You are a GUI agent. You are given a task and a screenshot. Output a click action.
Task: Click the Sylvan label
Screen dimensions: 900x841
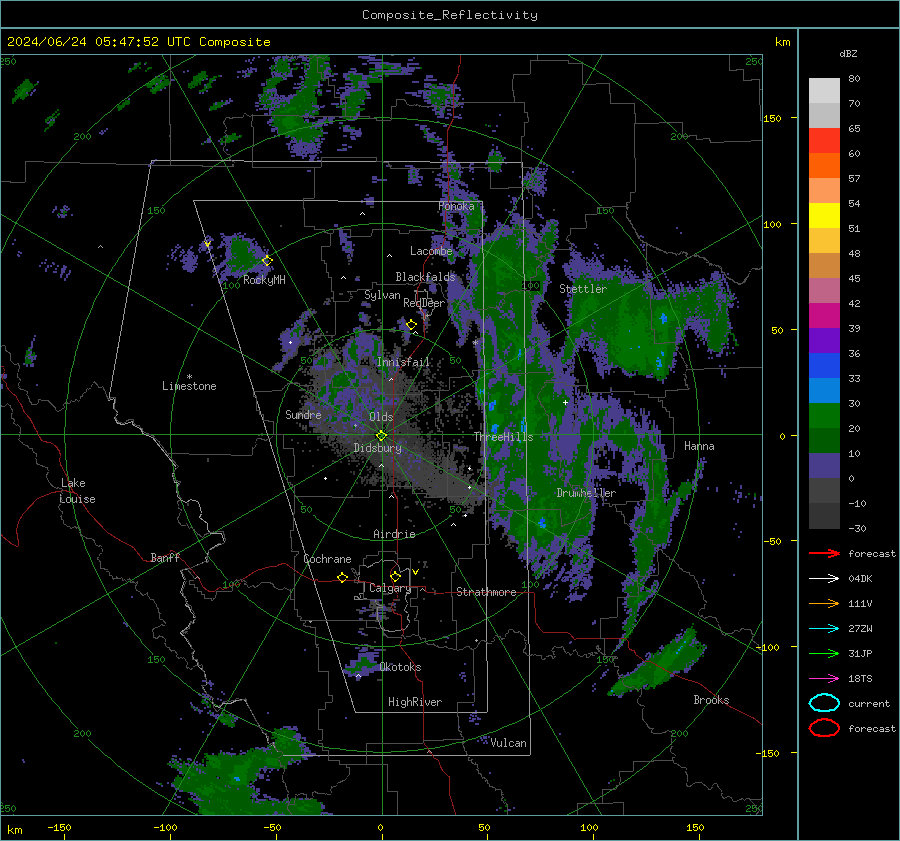[382, 295]
